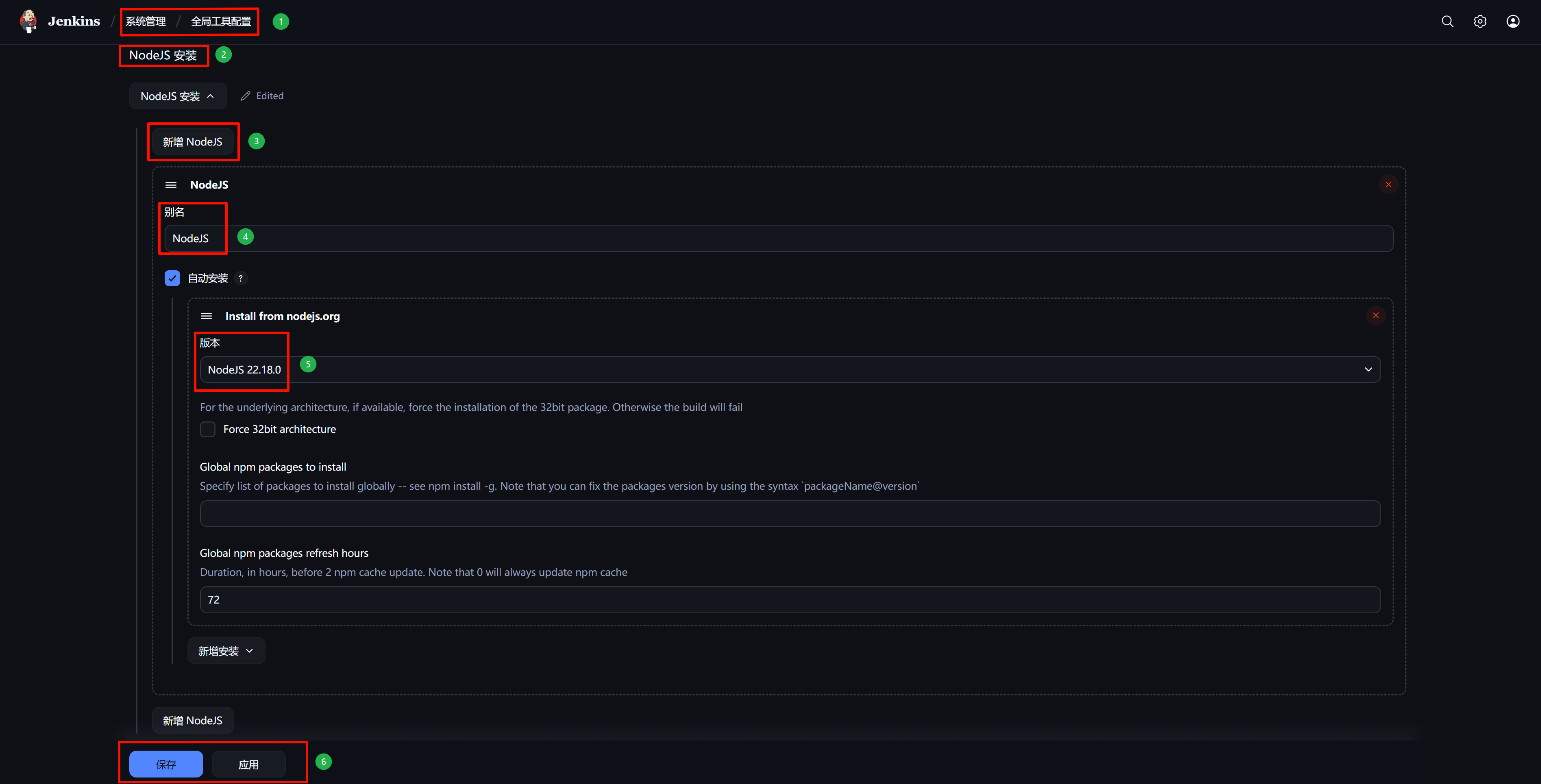Open the user account icon
The height and width of the screenshot is (784, 1541).
click(1513, 22)
